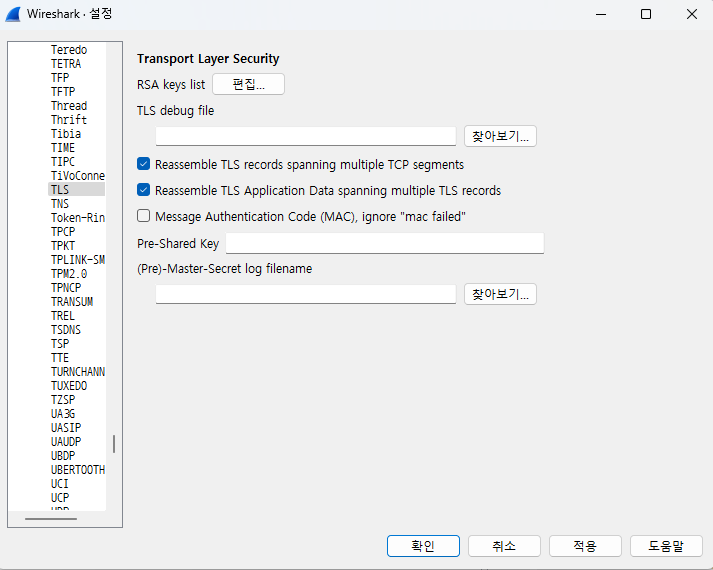Select UA3G protocol
The height and width of the screenshot is (570, 713).
coord(63,414)
